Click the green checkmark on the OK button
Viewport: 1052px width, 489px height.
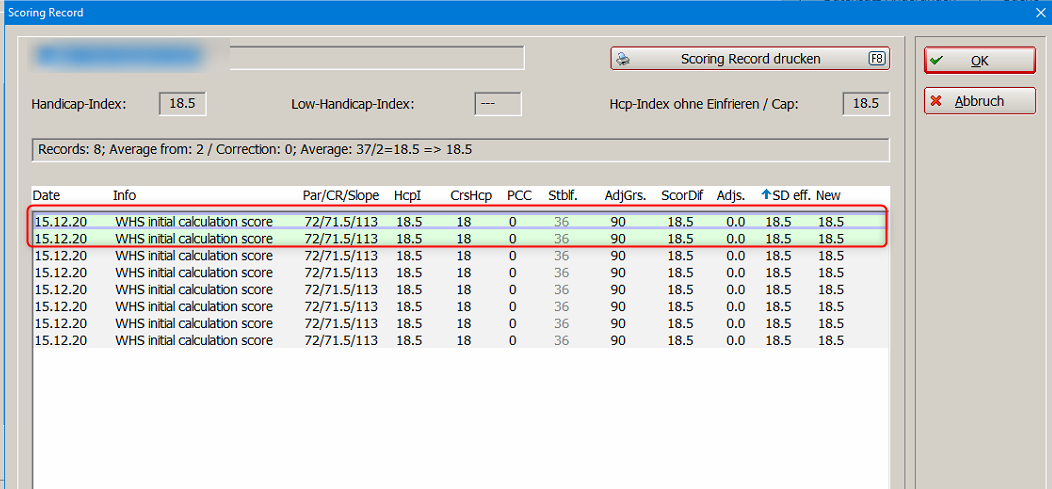(936, 61)
